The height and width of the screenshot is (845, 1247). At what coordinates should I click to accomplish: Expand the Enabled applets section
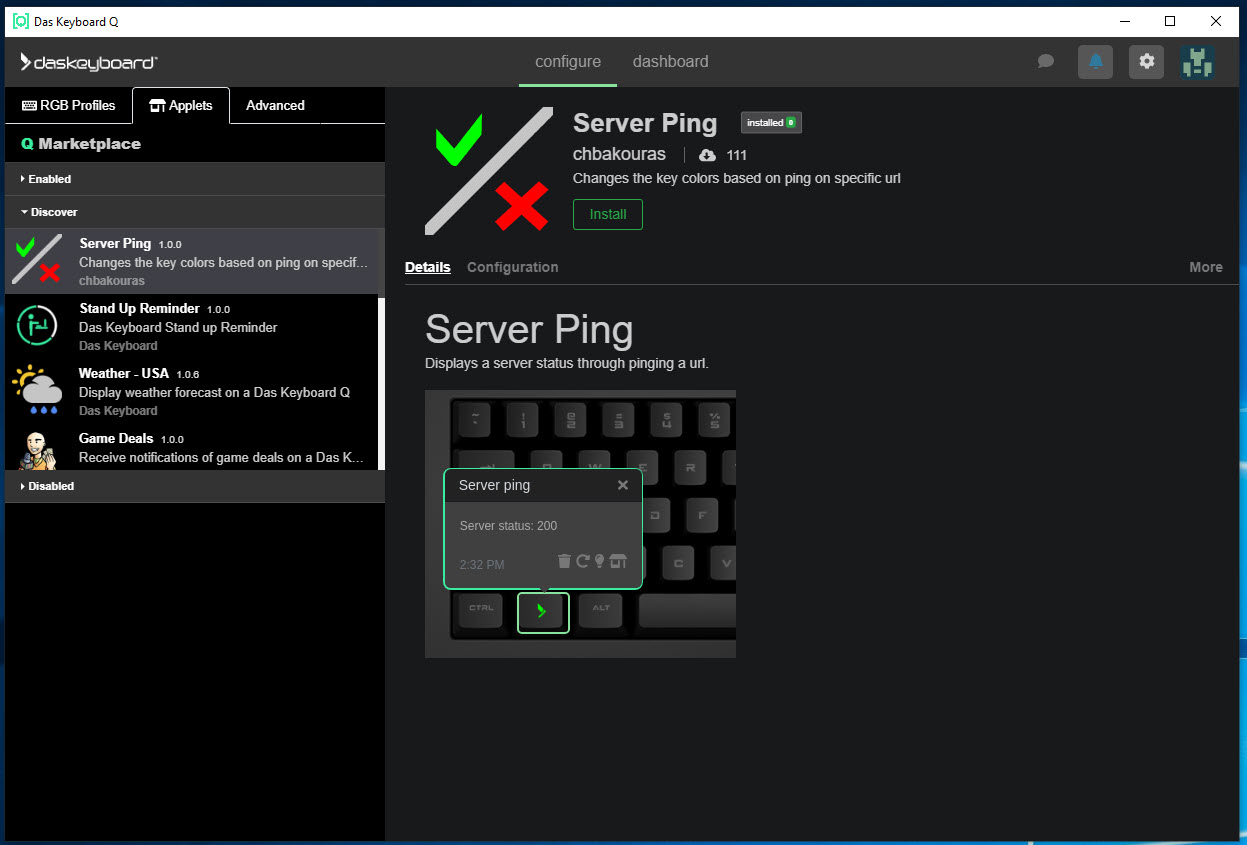pos(195,179)
